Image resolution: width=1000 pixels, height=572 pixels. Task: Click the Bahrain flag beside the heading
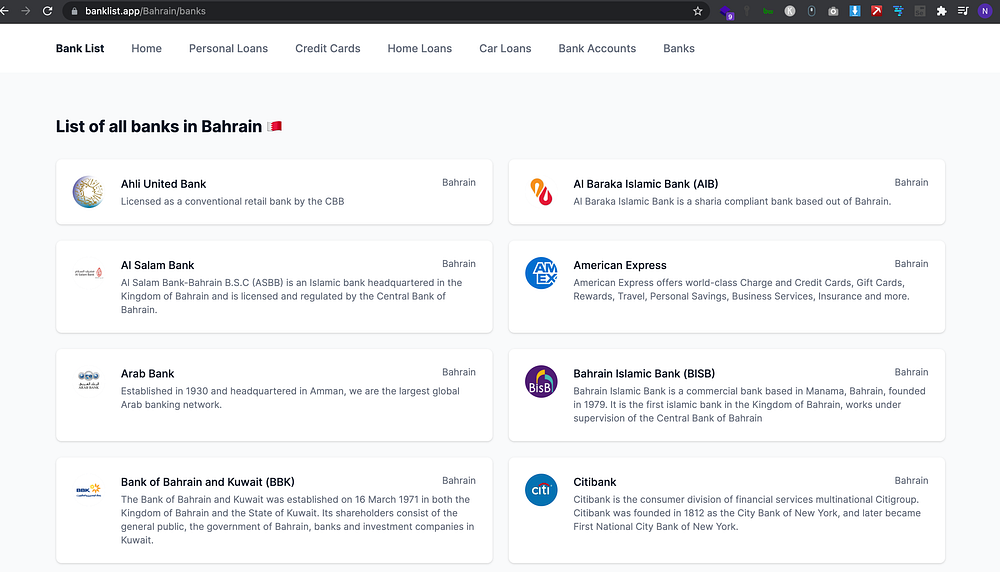click(275, 126)
